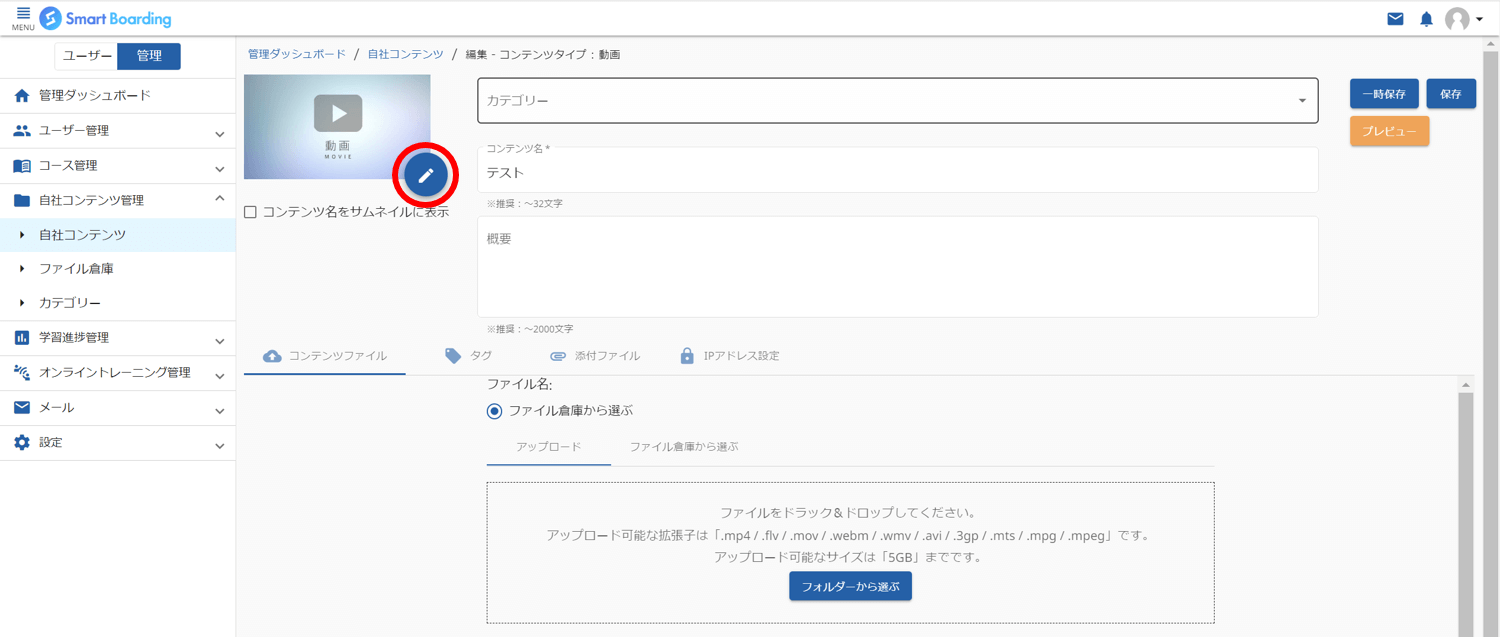Click the コンテンツ名 input field

click(x=897, y=170)
